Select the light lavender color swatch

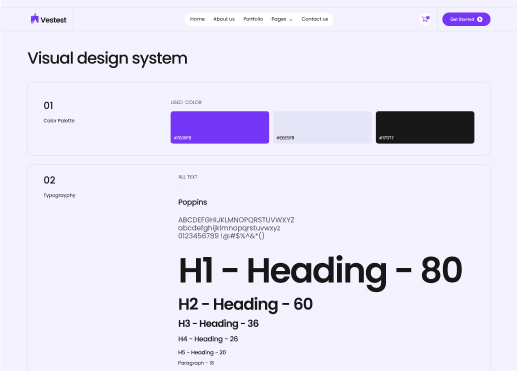click(322, 127)
